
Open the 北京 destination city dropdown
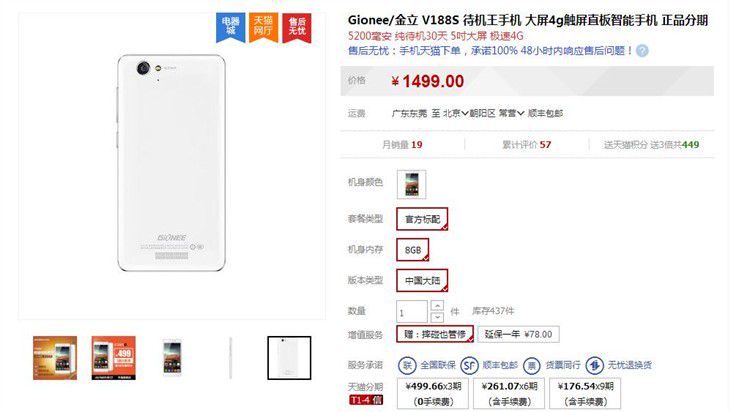pyautogui.click(x=456, y=113)
